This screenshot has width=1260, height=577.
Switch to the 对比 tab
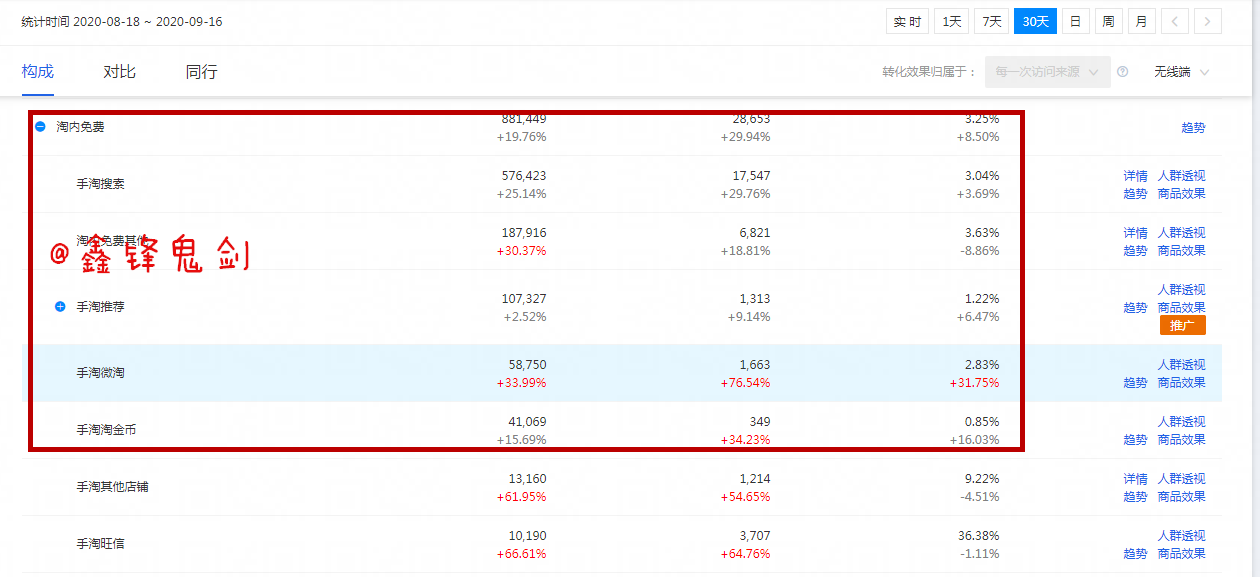pos(119,72)
